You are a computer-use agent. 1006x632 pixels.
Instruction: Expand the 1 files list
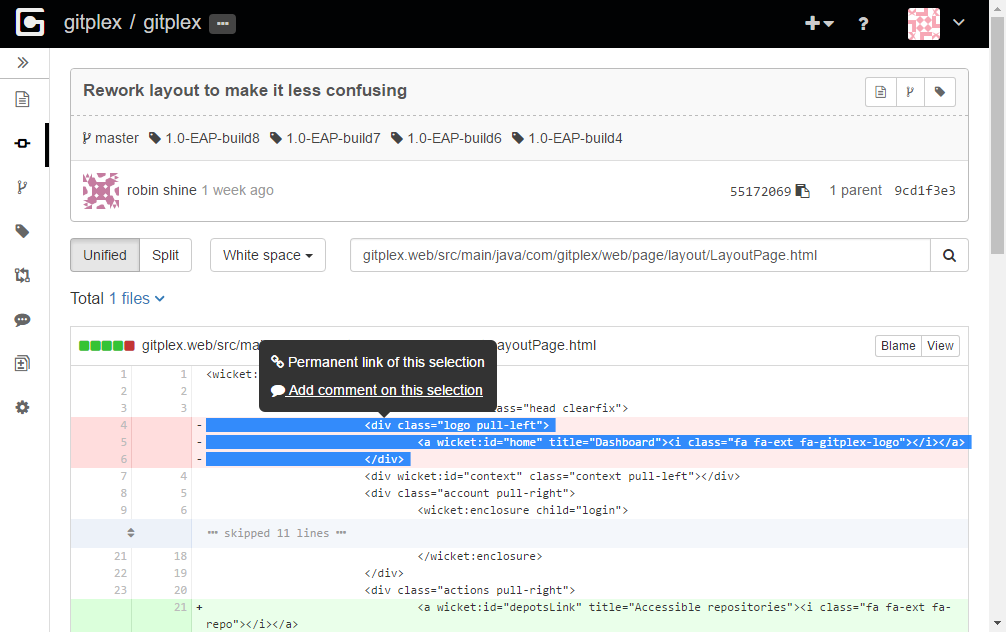[137, 298]
